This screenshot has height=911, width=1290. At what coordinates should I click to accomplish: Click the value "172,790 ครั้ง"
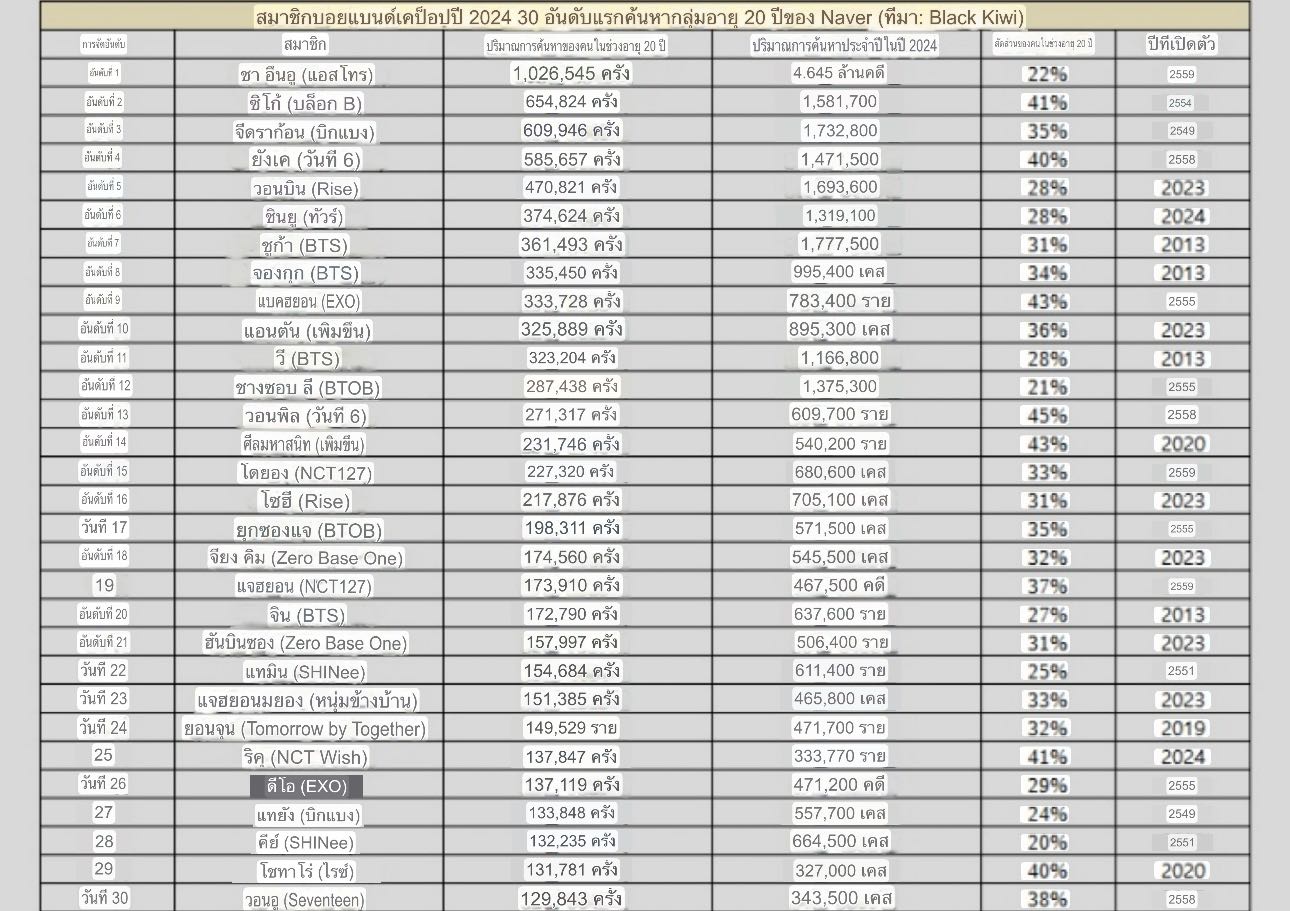[x=571, y=613]
